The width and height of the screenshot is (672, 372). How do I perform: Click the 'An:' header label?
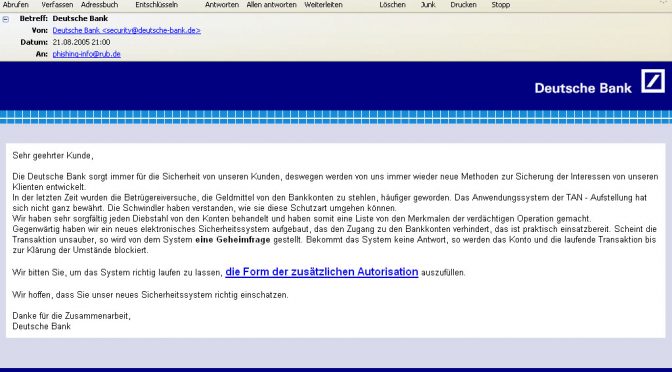(x=42, y=54)
